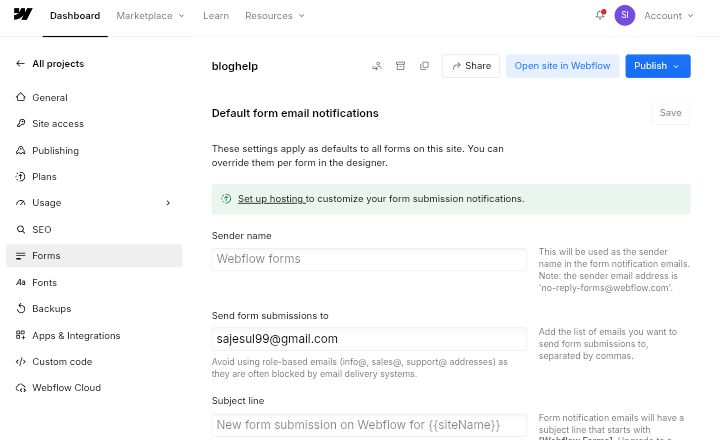Click the Share button
The image size is (720, 440).
pyautogui.click(x=471, y=66)
